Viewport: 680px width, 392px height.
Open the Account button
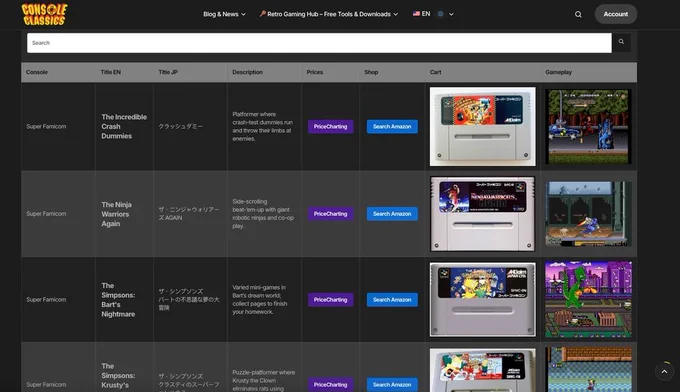615,14
